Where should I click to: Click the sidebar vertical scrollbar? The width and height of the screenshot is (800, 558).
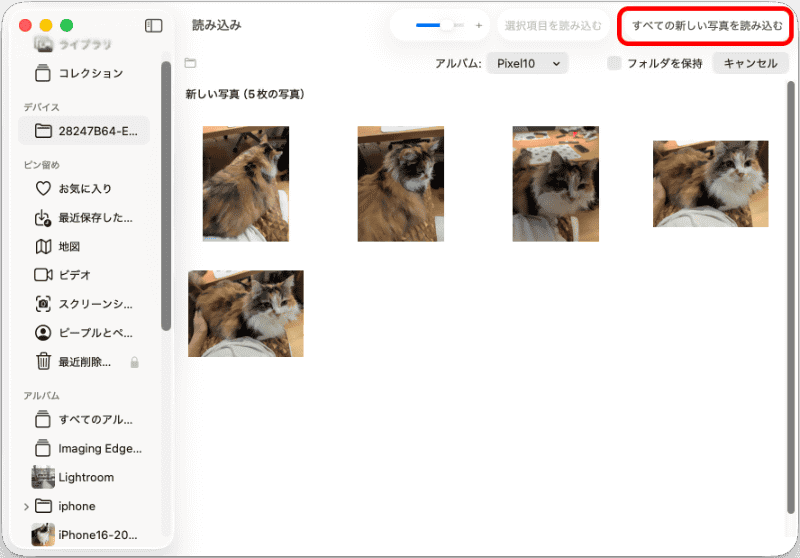pyautogui.click(x=166, y=196)
